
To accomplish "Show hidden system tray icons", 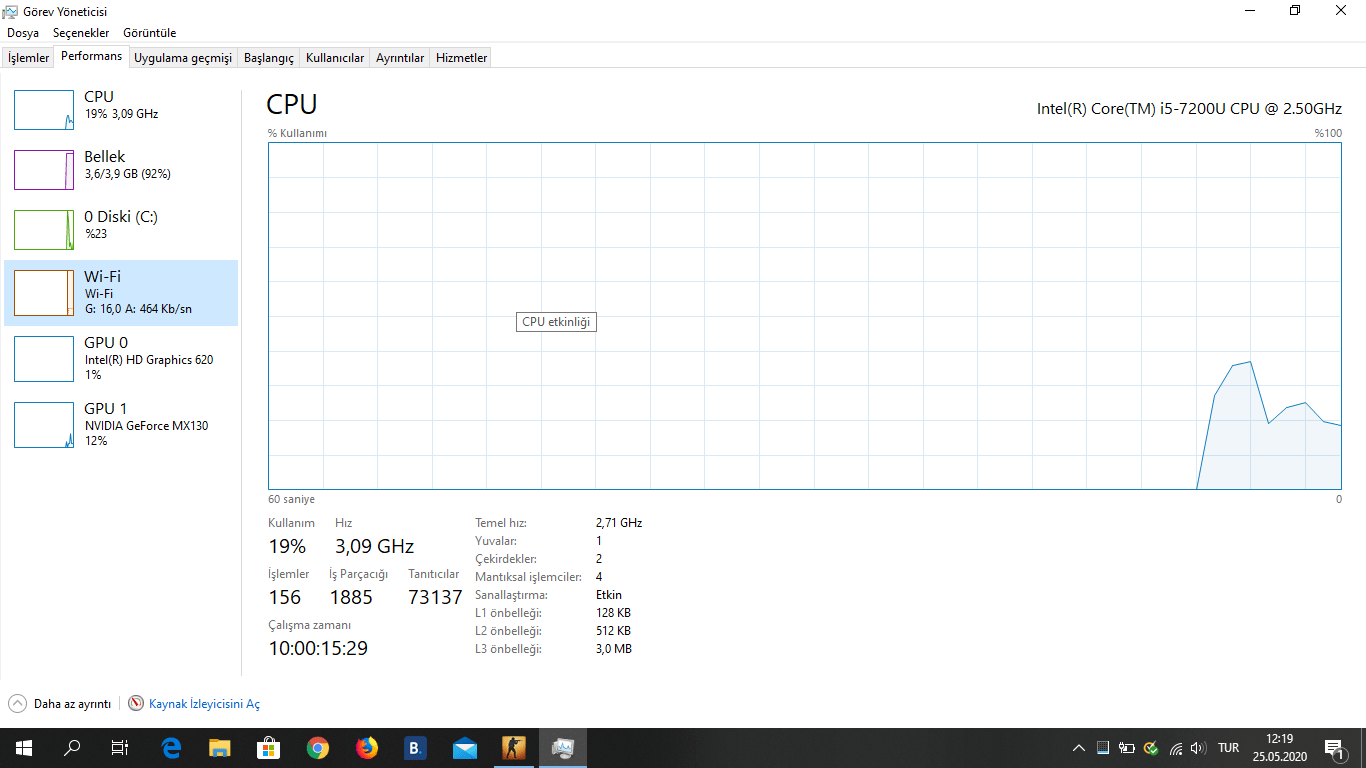I will coord(1078,748).
